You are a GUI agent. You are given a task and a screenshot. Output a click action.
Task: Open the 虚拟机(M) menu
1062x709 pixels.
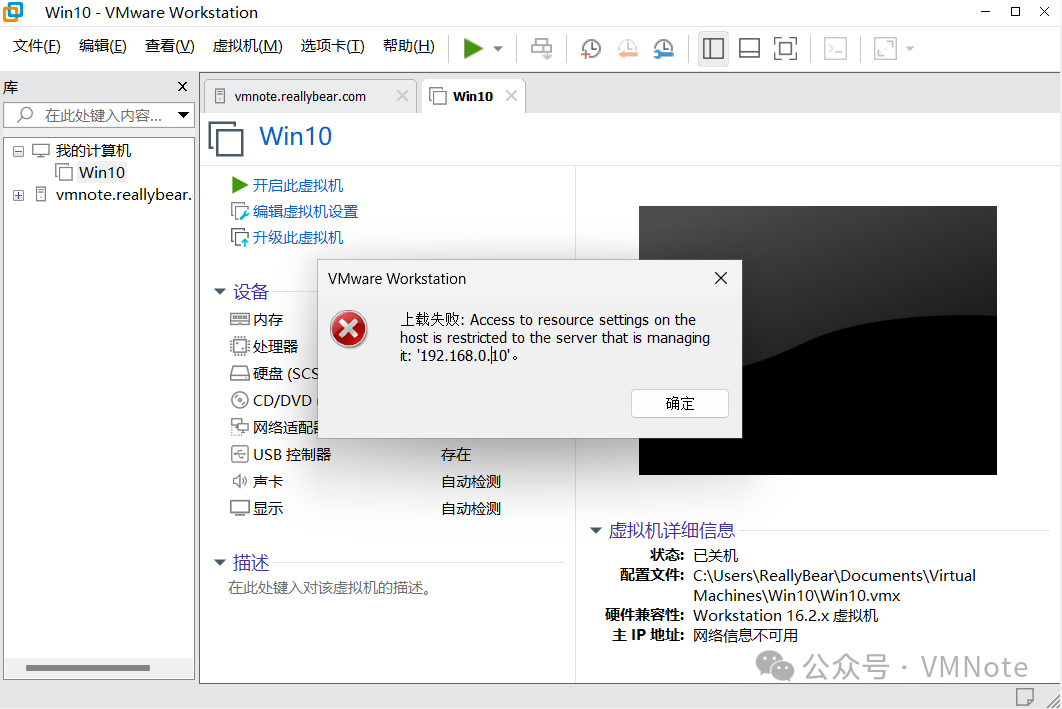[247, 45]
